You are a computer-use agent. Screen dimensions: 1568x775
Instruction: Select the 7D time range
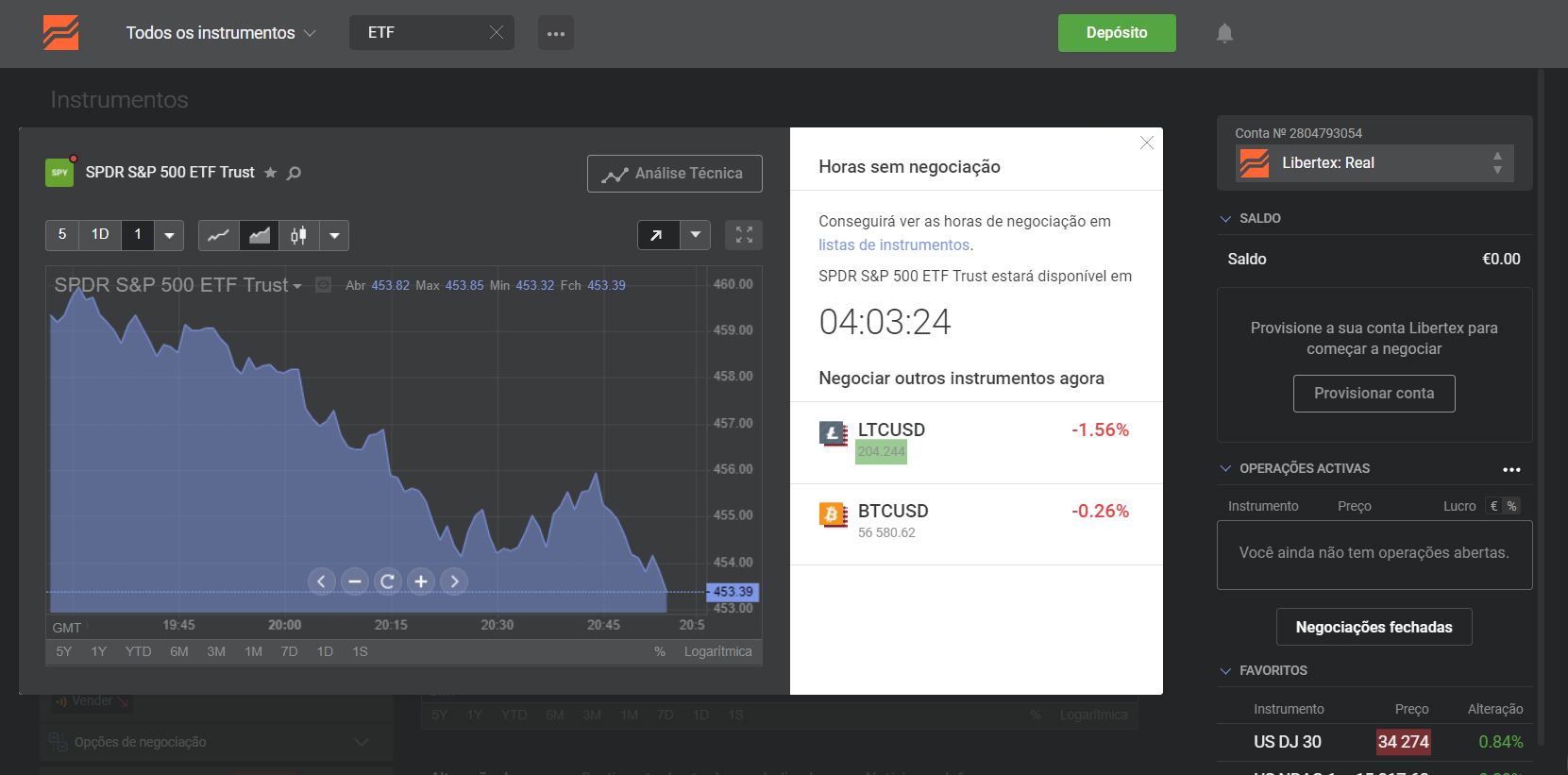pyautogui.click(x=289, y=651)
